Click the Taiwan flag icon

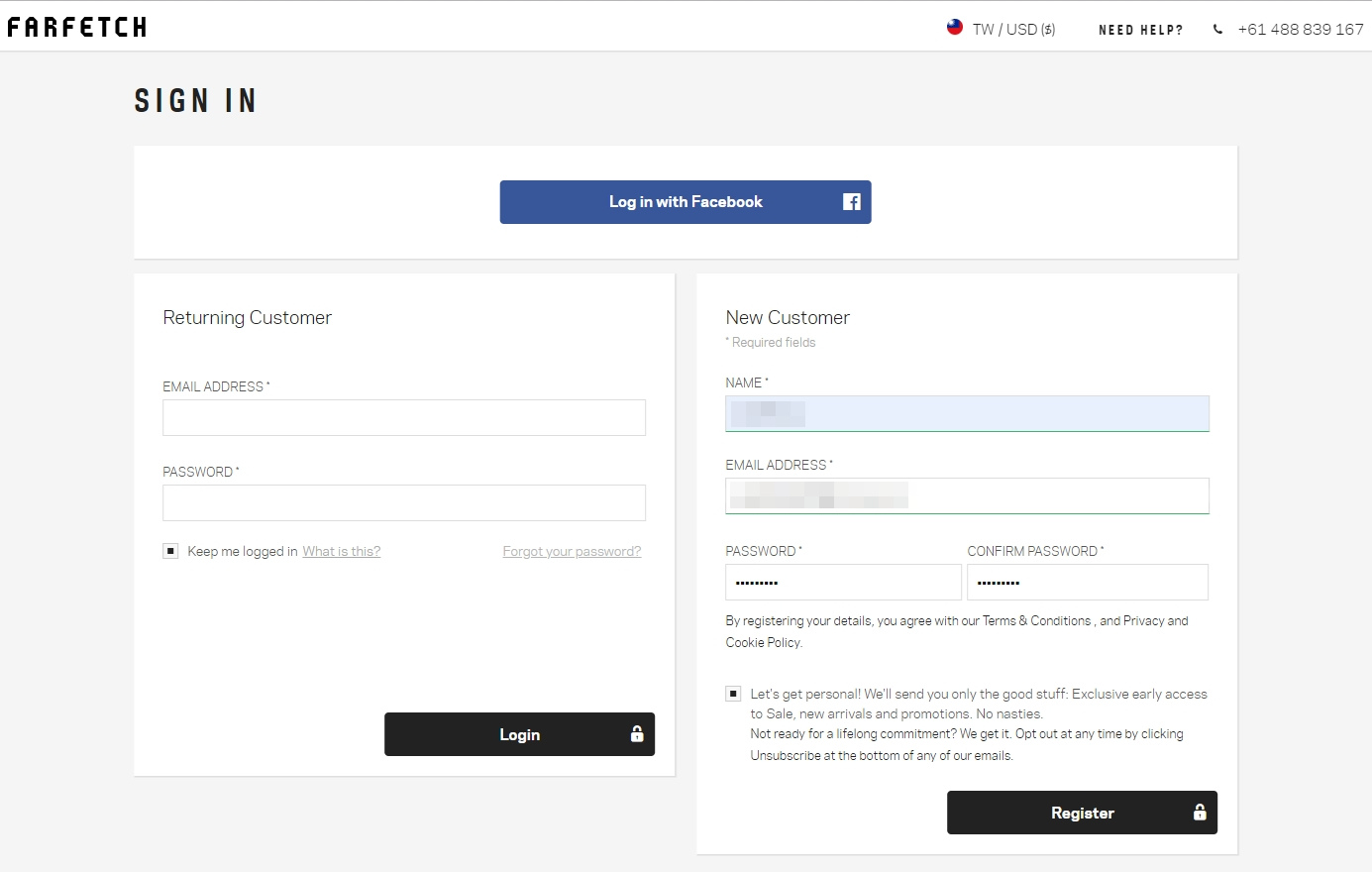(955, 28)
